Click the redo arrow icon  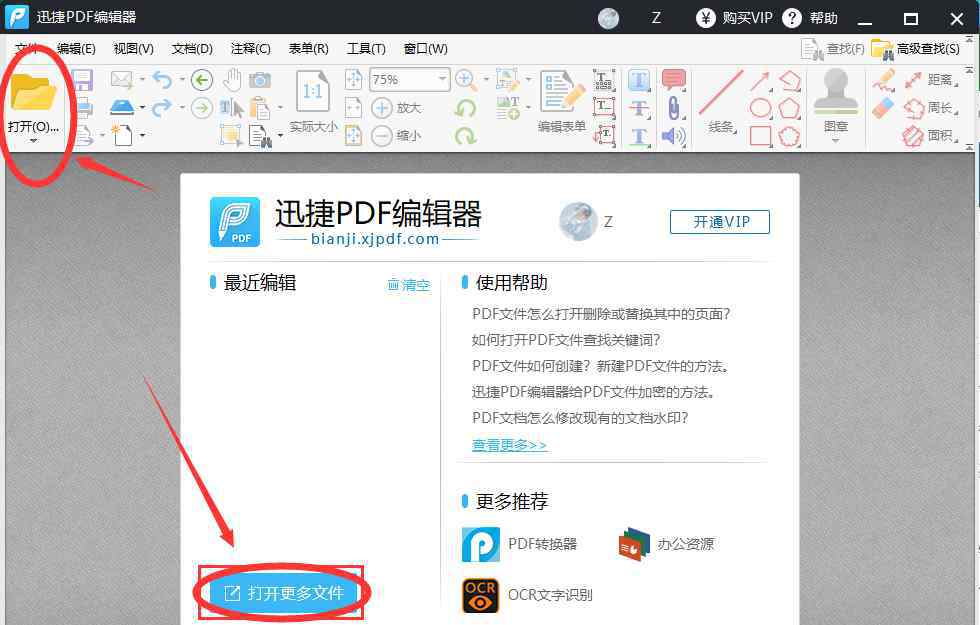click(162, 108)
